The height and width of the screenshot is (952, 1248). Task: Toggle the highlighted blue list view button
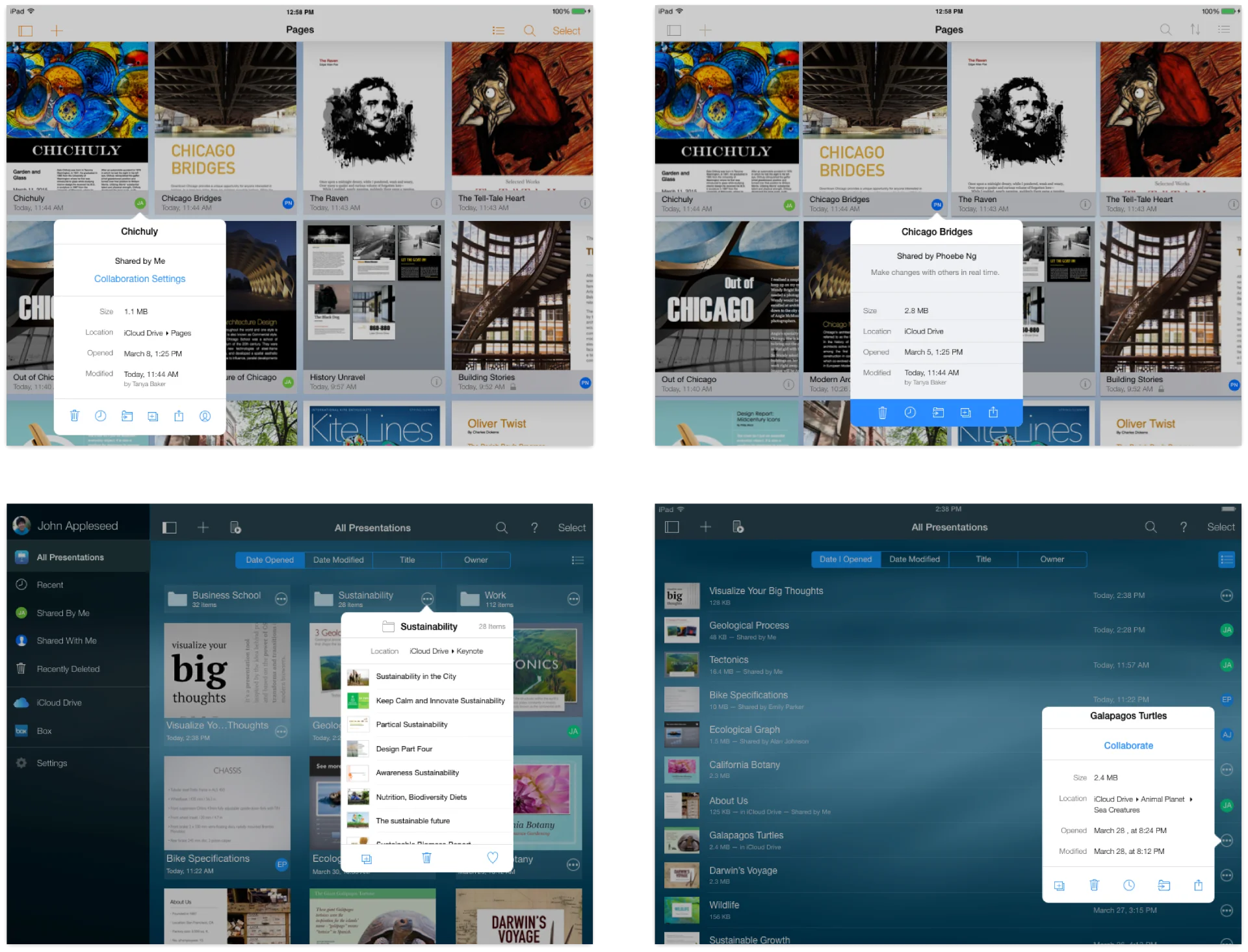click(x=1226, y=559)
